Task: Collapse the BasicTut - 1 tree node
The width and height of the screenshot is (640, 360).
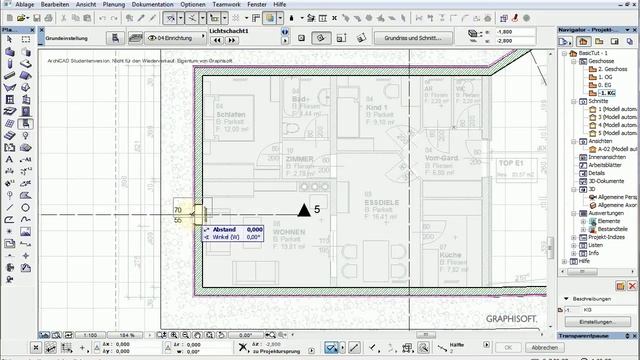Action: point(564,53)
